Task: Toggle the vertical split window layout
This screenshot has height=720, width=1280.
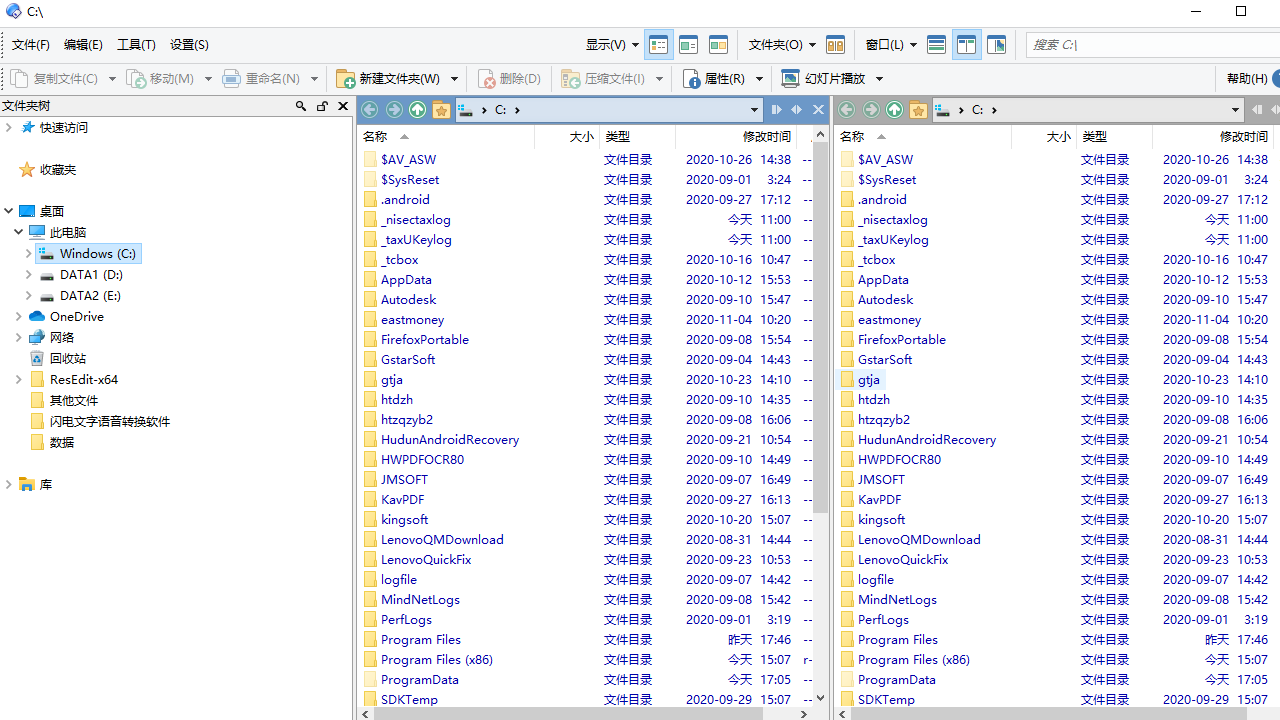Action: (967, 45)
